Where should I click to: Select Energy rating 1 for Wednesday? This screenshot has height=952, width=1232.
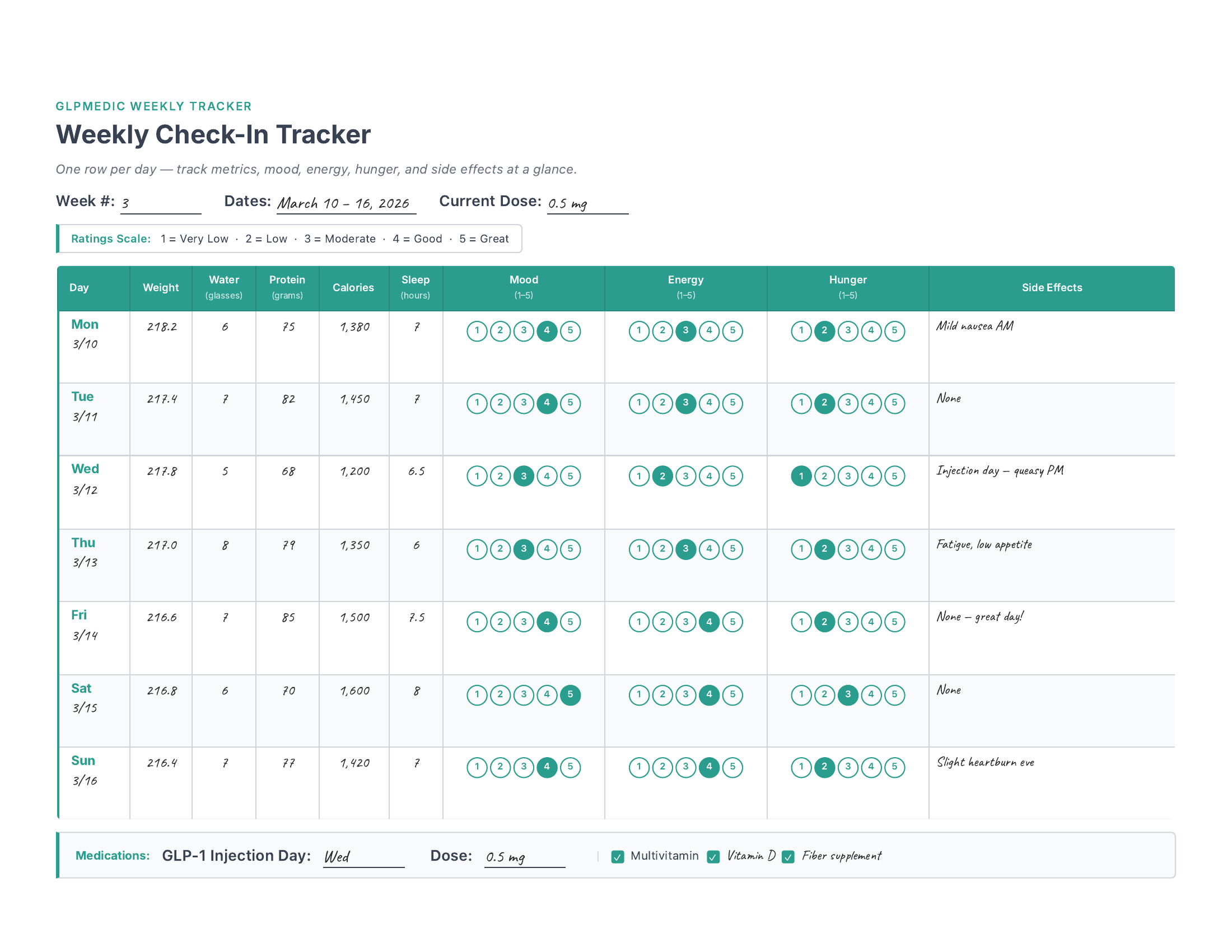639,476
